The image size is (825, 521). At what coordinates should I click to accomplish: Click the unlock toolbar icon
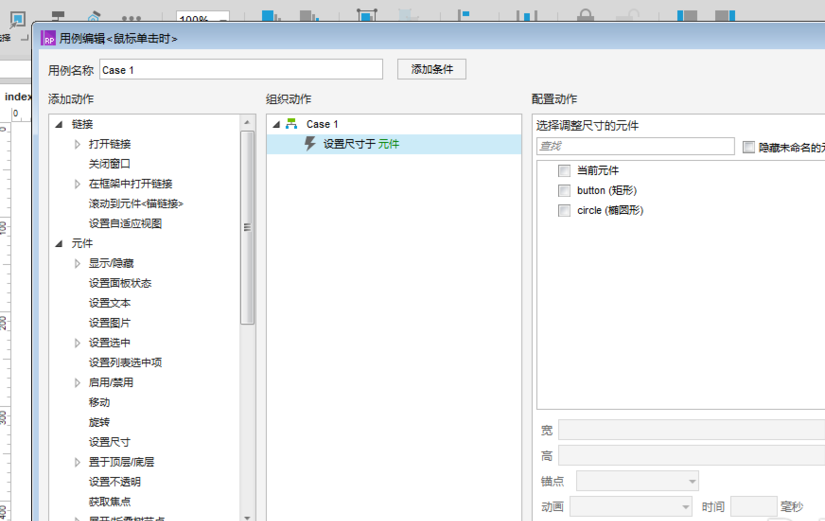pyautogui.click(x=628, y=15)
